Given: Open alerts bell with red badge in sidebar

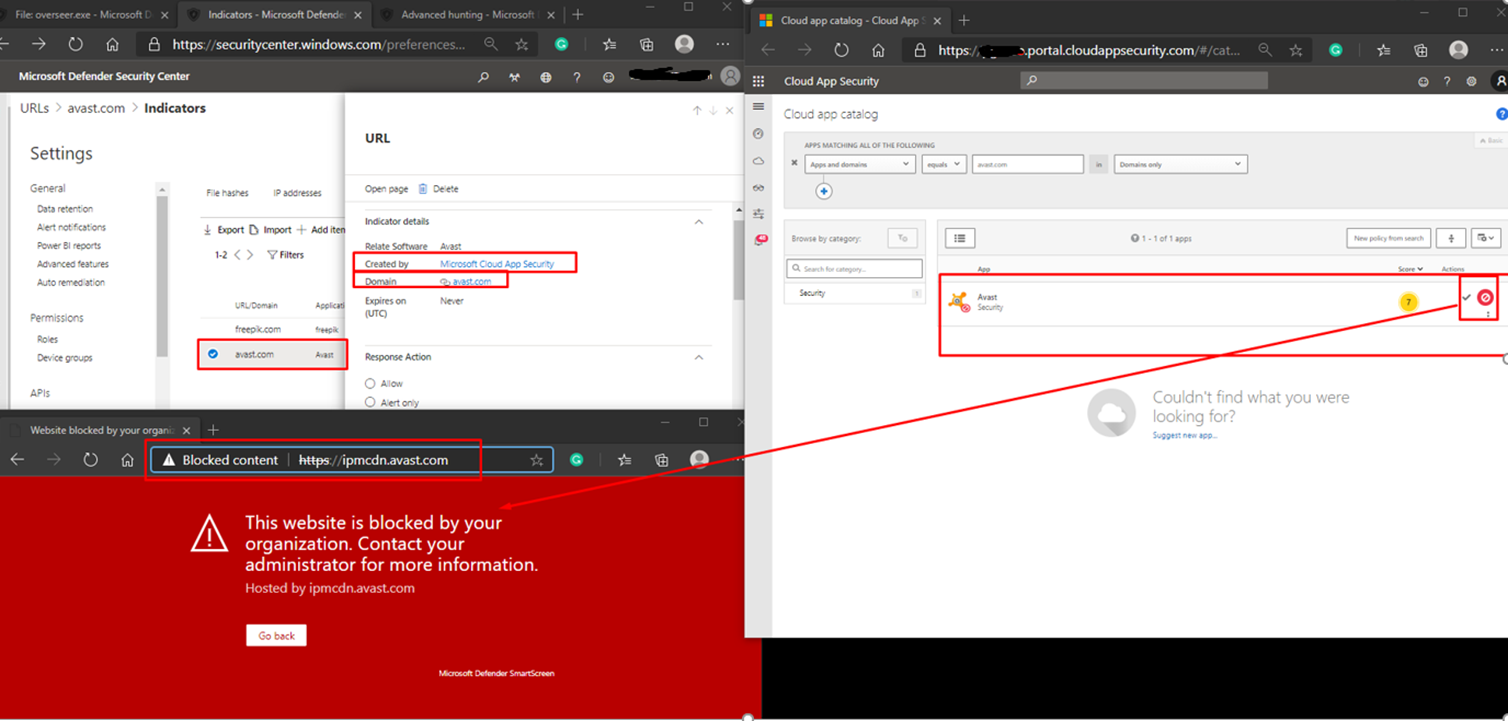Looking at the screenshot, I should pos(760,240).
